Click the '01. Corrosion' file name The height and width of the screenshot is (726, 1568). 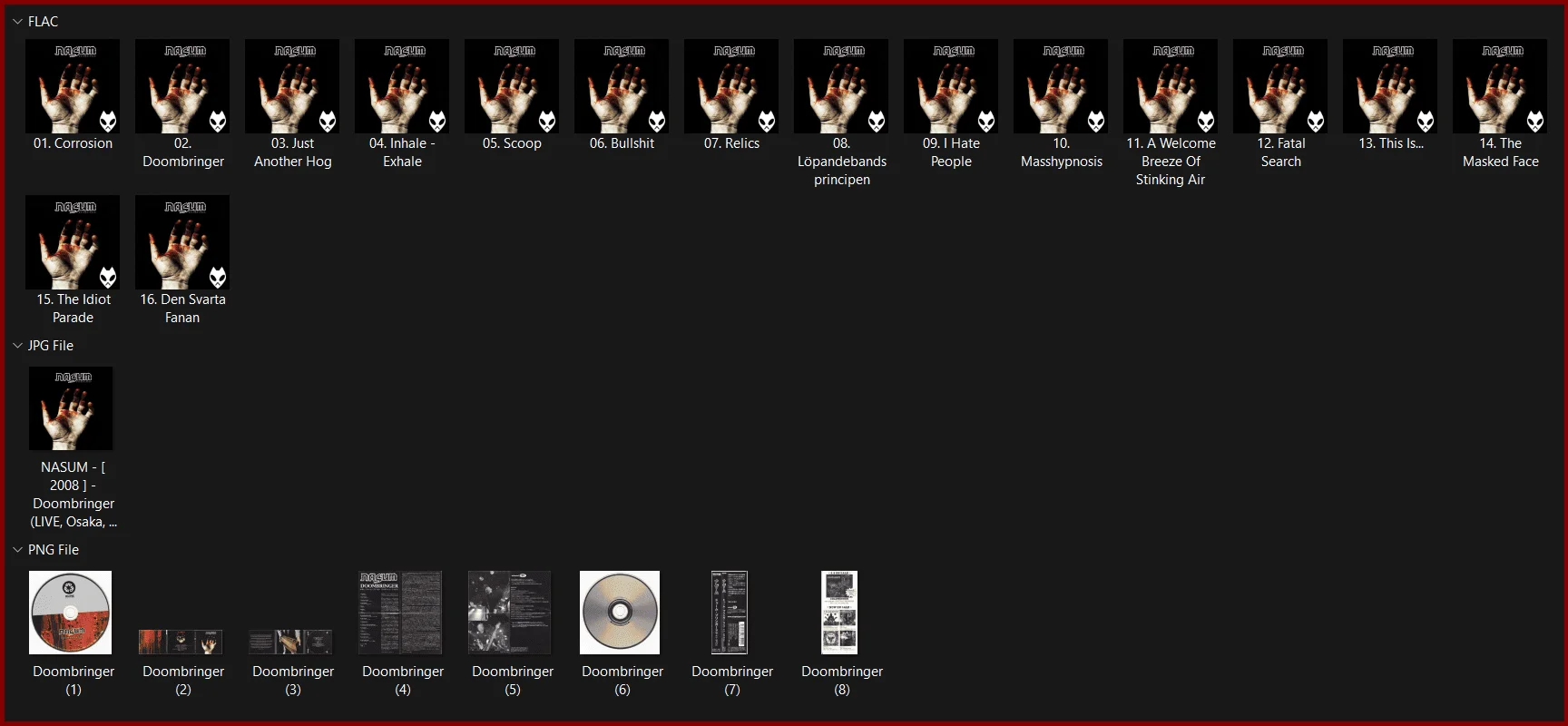coord(73,143)
